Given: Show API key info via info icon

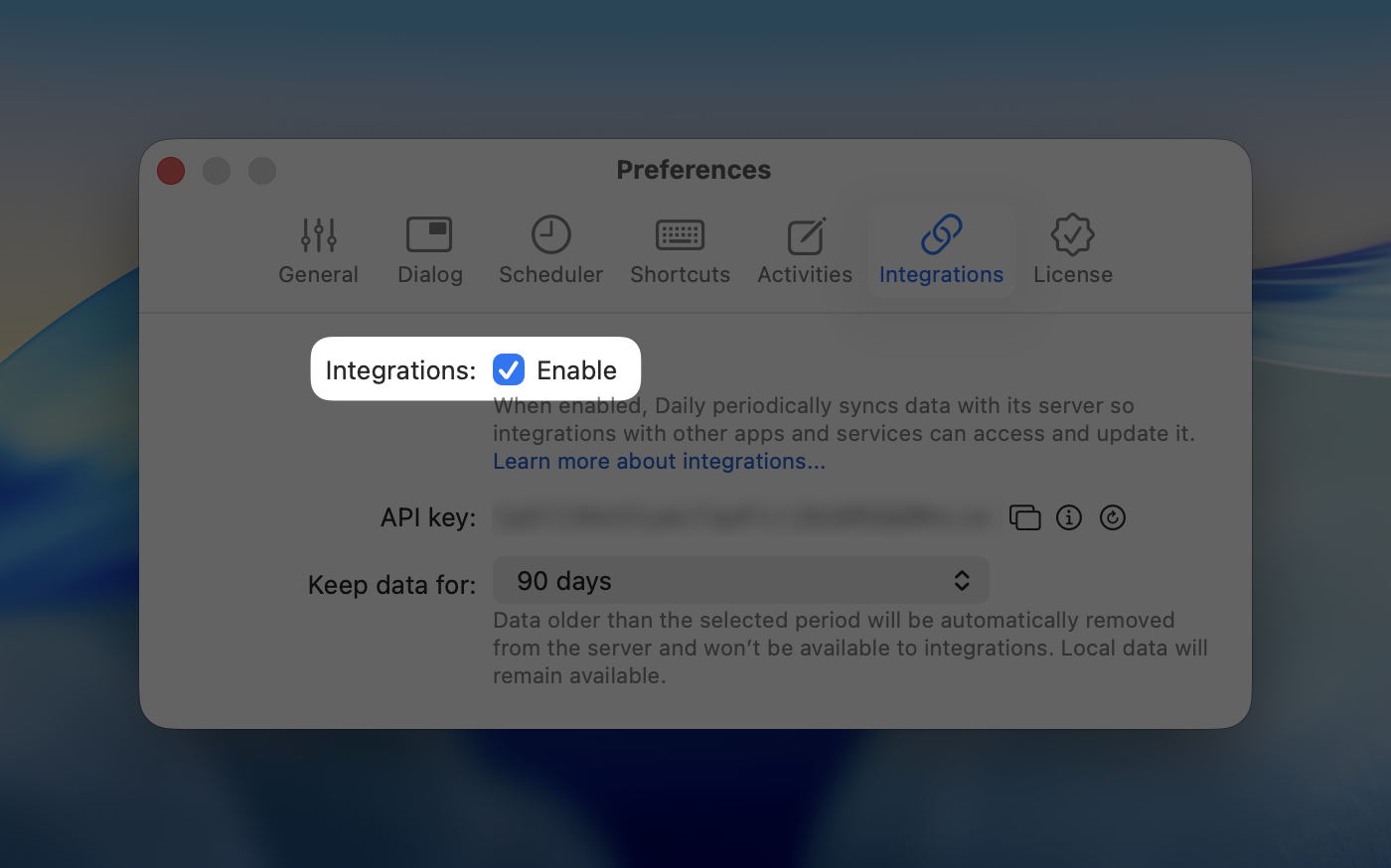Looking at the screenshot, I should (x=1069, y=517).
